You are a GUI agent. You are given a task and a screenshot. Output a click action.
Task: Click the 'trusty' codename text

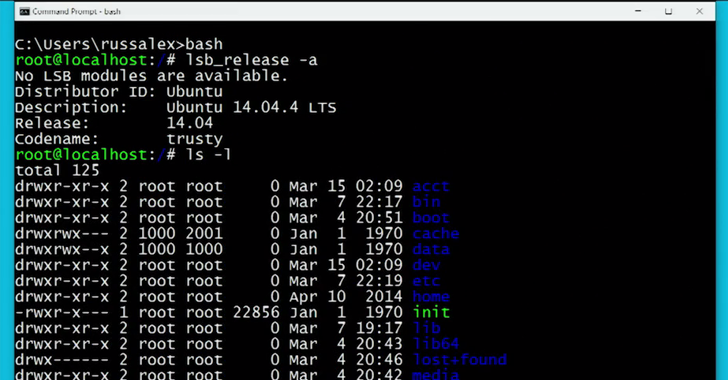(x=195, y=139)
